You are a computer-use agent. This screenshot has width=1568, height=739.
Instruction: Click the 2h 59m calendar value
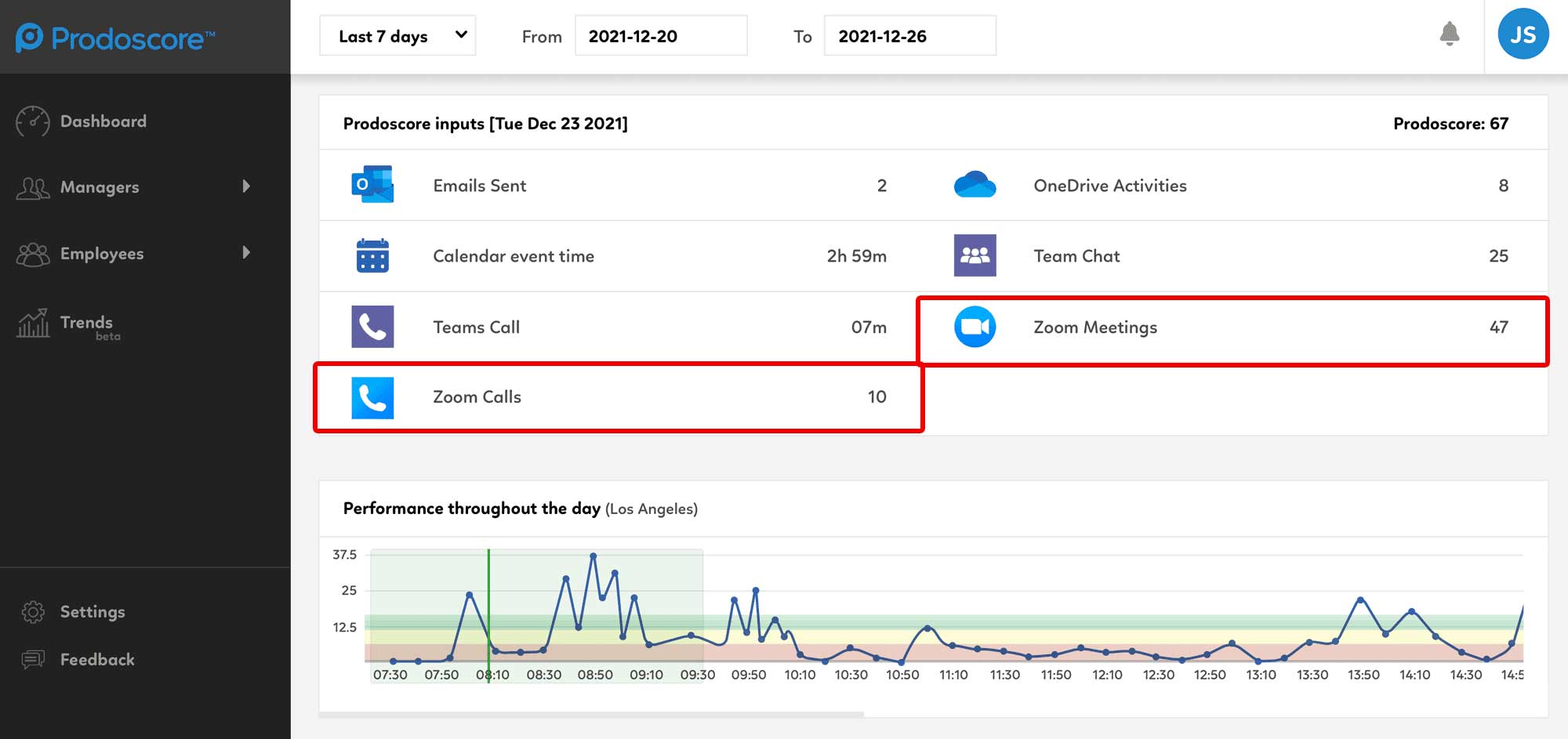point(857,256)
